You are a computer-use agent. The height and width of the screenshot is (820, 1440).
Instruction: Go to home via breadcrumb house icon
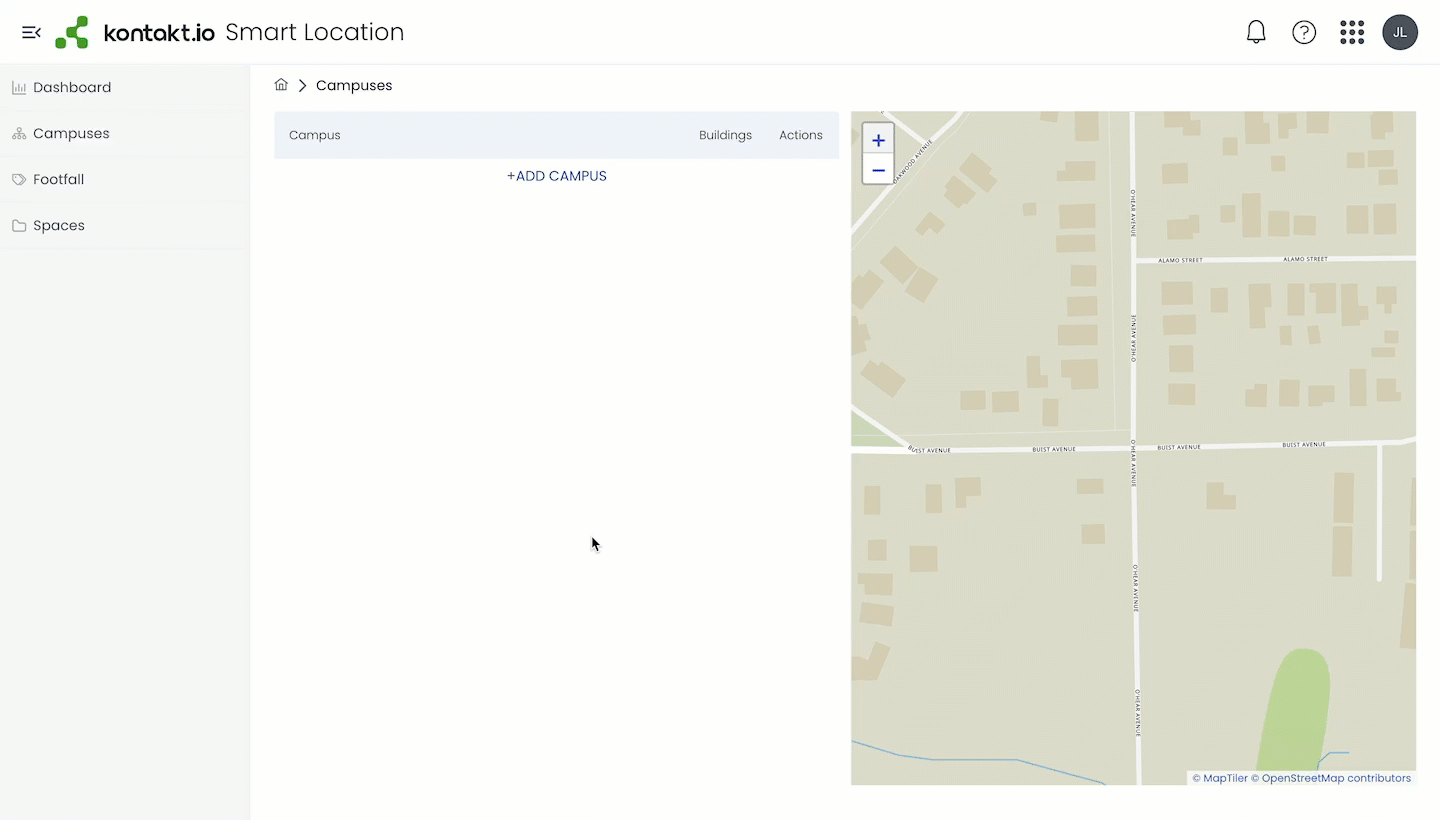(281, 85)
